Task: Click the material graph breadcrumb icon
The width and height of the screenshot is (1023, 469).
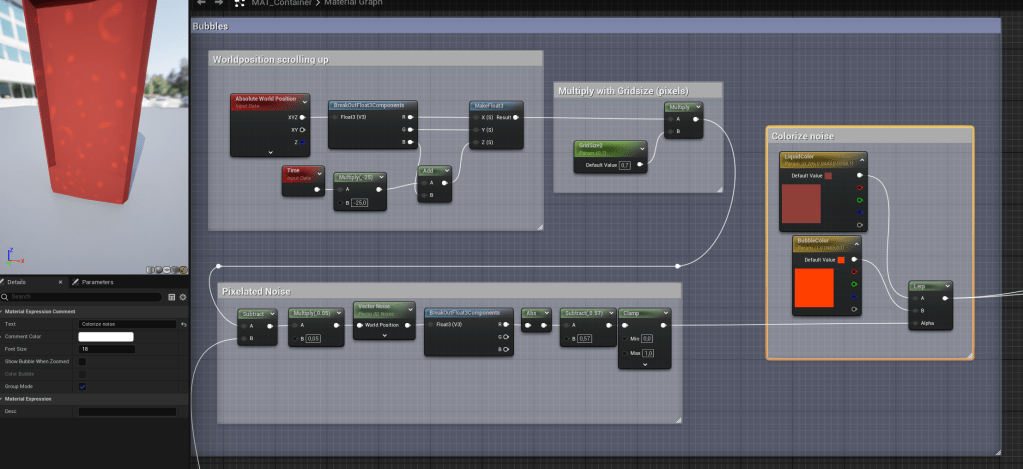Action: coord(240,3)
